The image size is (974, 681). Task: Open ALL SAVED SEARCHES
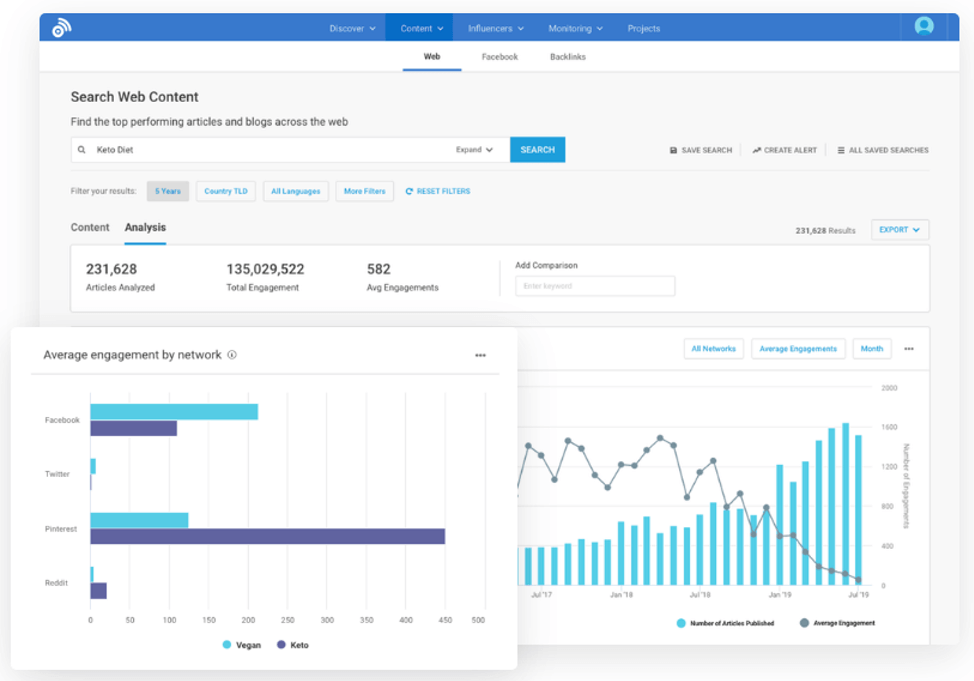coord(889,150)
